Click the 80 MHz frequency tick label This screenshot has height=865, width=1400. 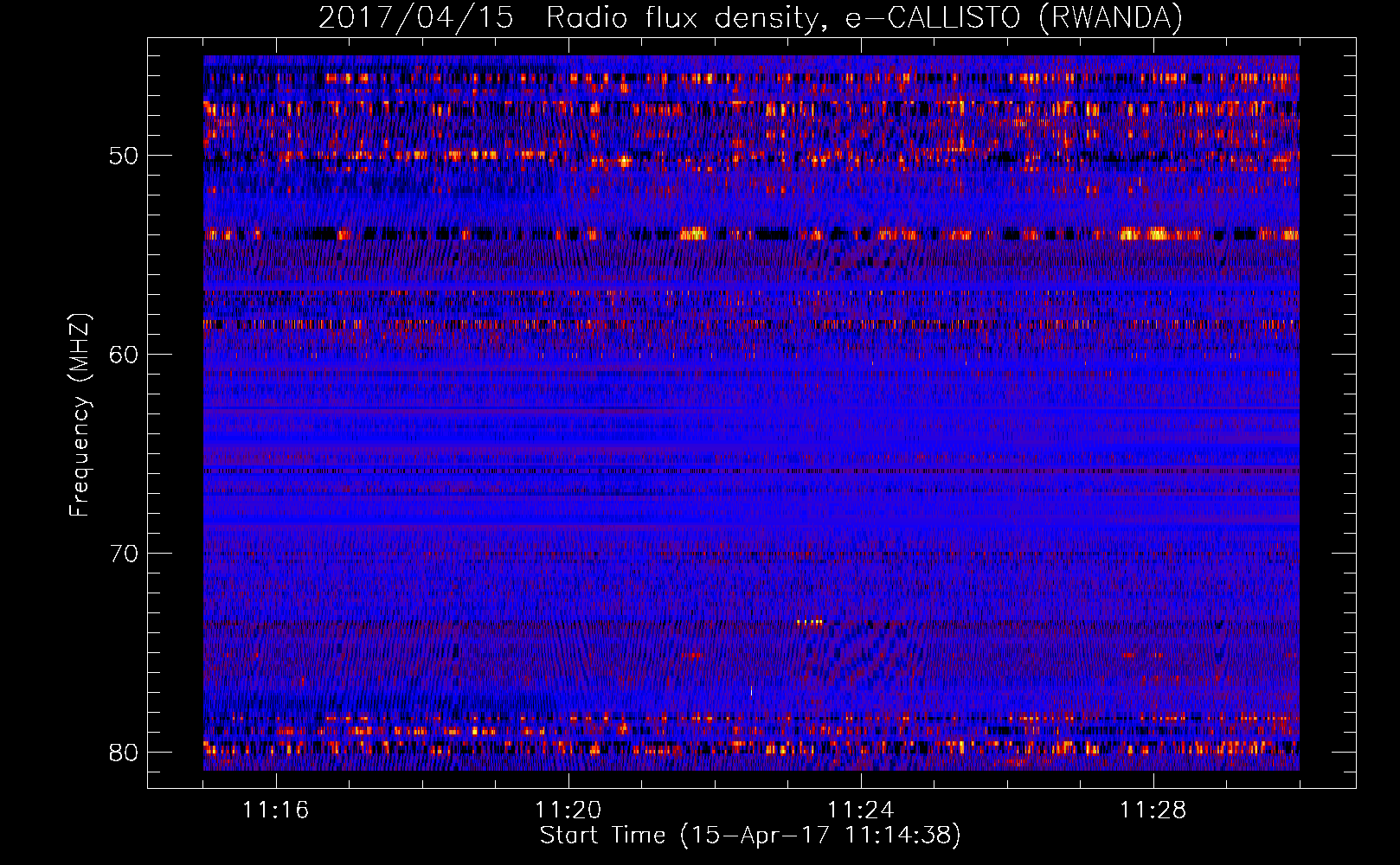(x=124, y=753)
